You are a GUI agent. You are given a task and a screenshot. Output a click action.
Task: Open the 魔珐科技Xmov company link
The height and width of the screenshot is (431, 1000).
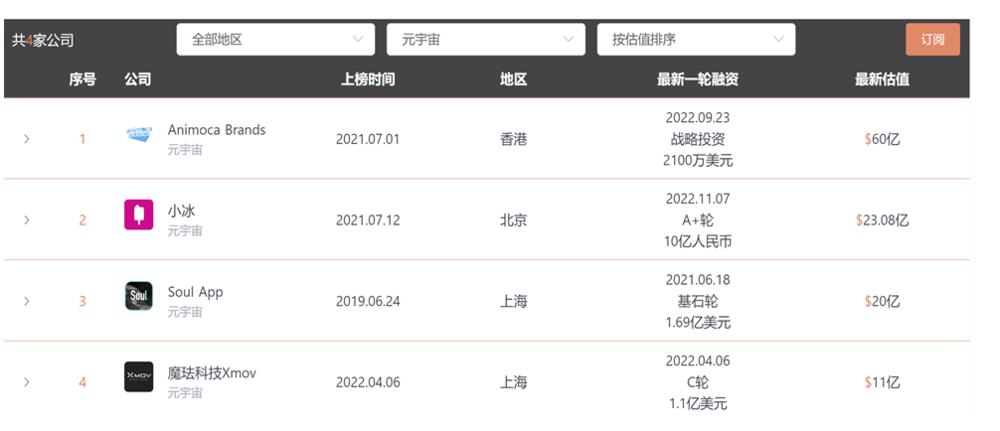tap(212, 373)
